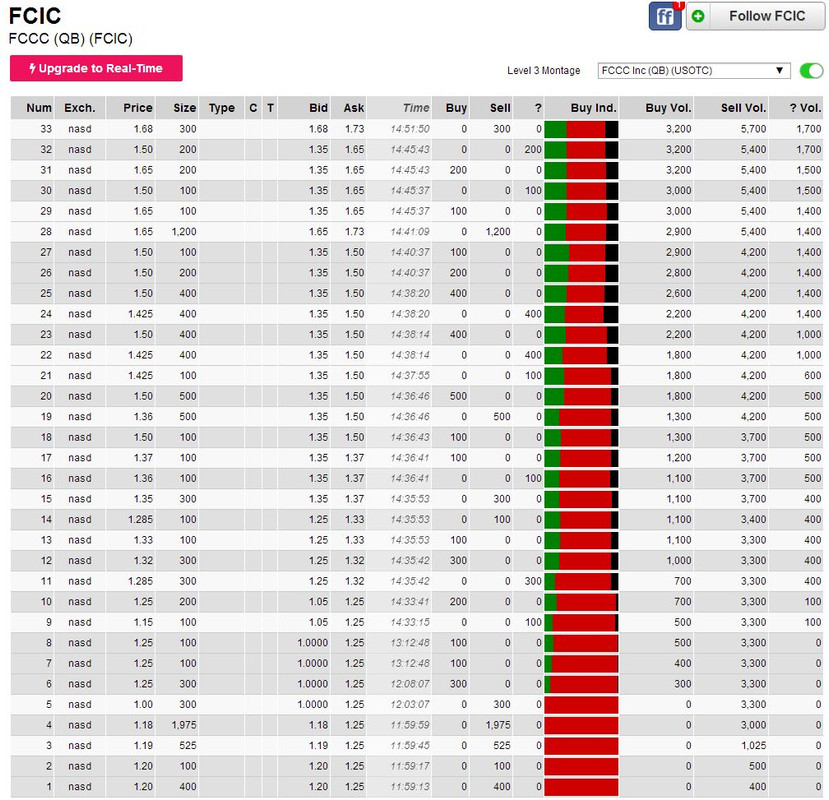Click the FCCC (QB) (FCIC) subtitle
This screenshot has height=800, width=829.
(x=71, y=39)
